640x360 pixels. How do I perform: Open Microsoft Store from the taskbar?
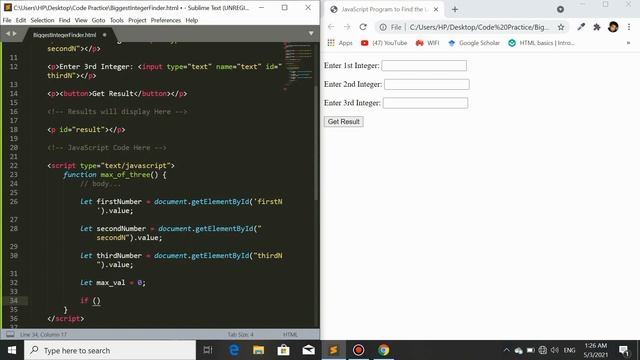(x=283, y=350)
